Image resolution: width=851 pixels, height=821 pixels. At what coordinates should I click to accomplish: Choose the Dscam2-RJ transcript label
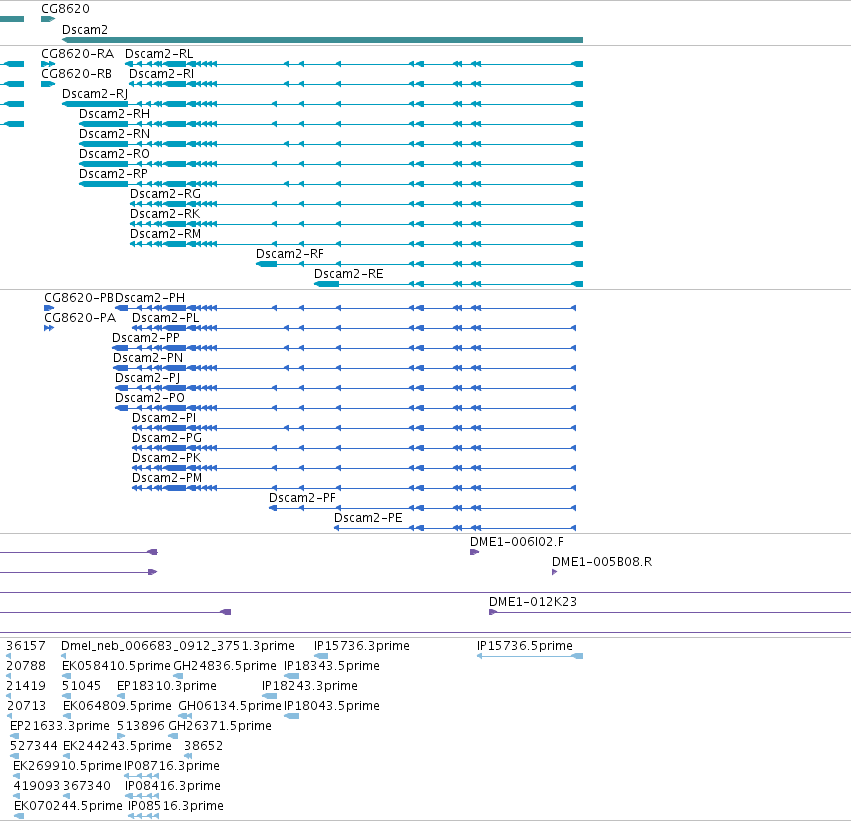[95, 94]
